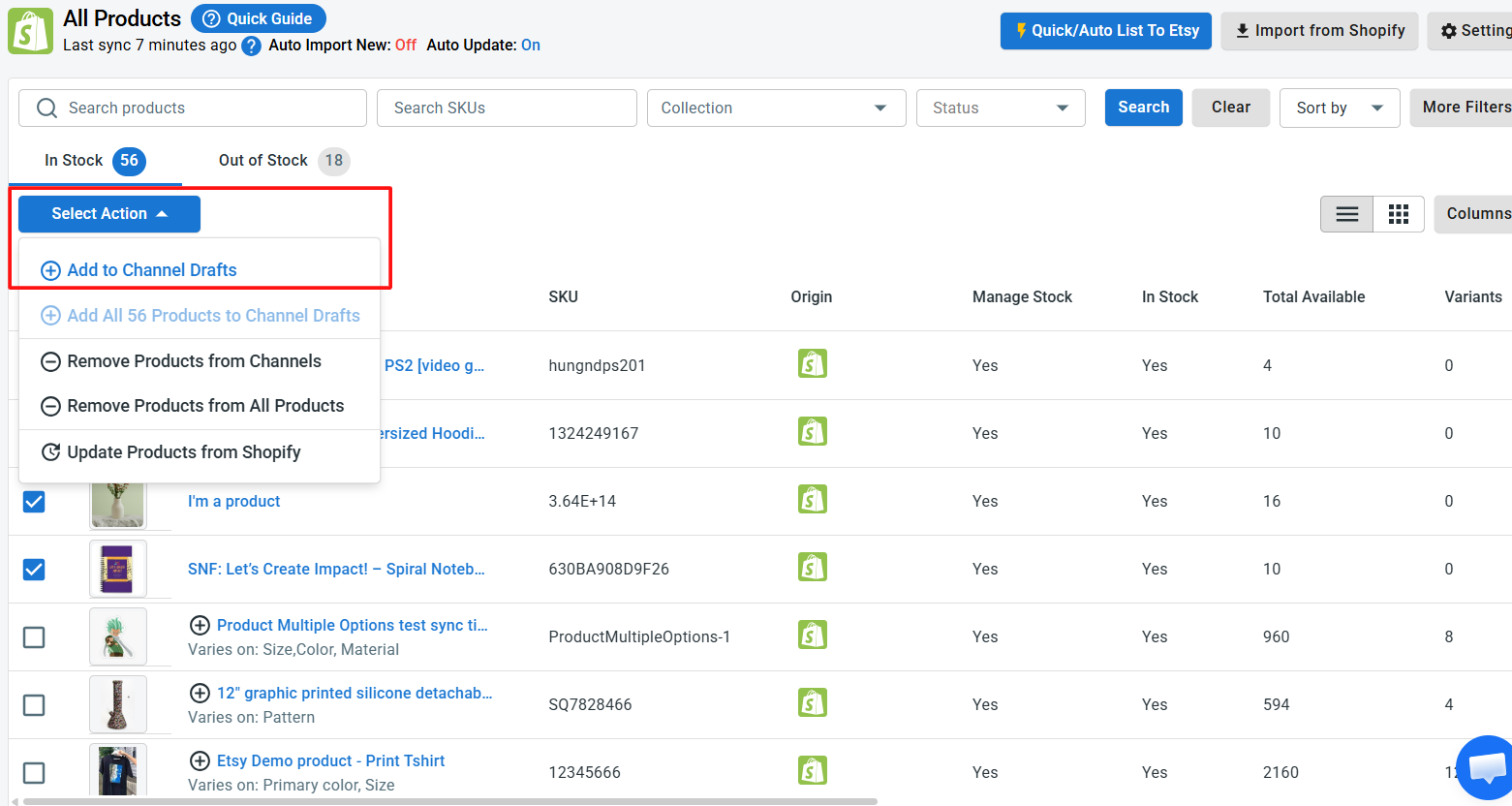Click Import from Shopify button
Screen dimensions: 1512x806
pyautogui.click(x=1319, y=31)
